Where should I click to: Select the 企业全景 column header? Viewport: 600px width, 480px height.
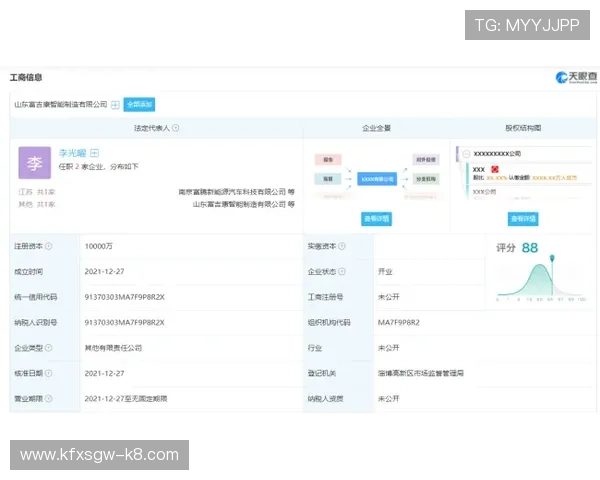click(x=377, y=128)
